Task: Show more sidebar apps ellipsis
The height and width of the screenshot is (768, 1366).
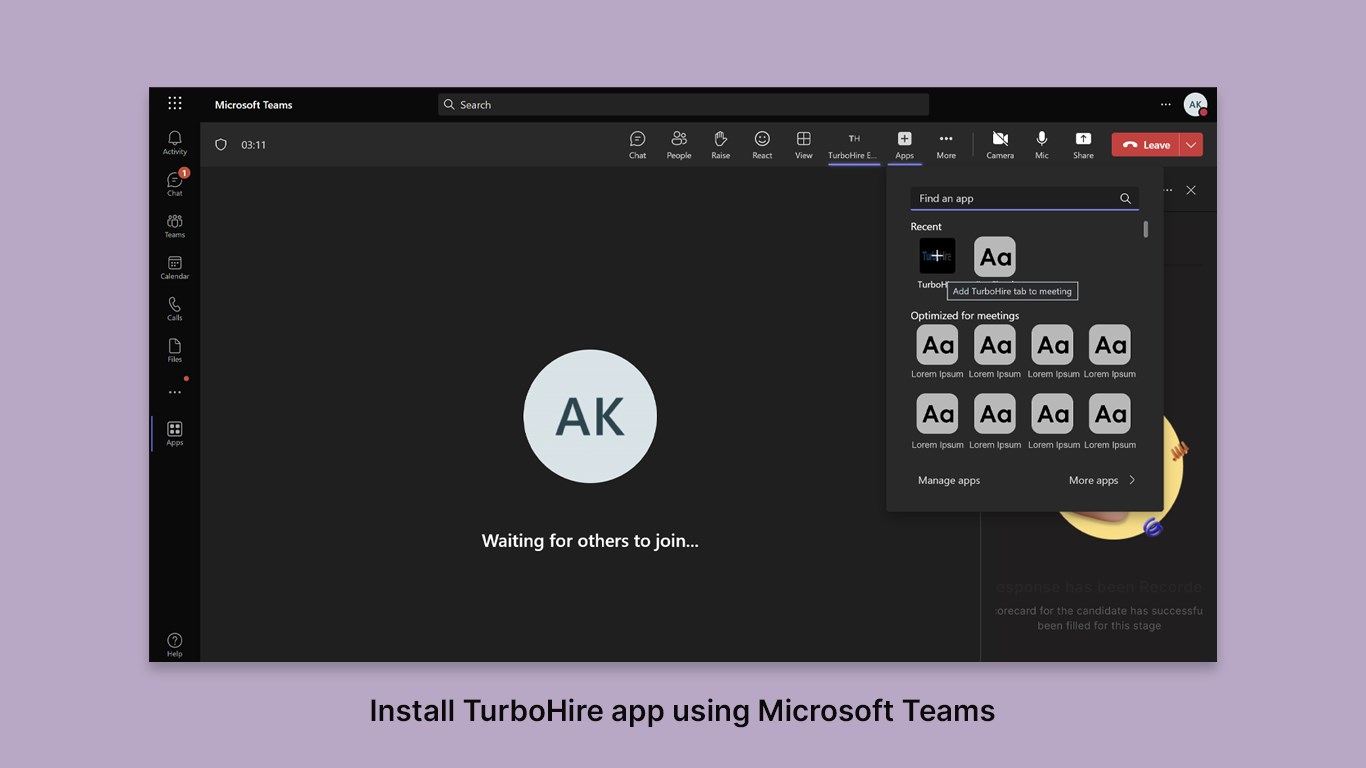Action: click(x=175, y=392)
